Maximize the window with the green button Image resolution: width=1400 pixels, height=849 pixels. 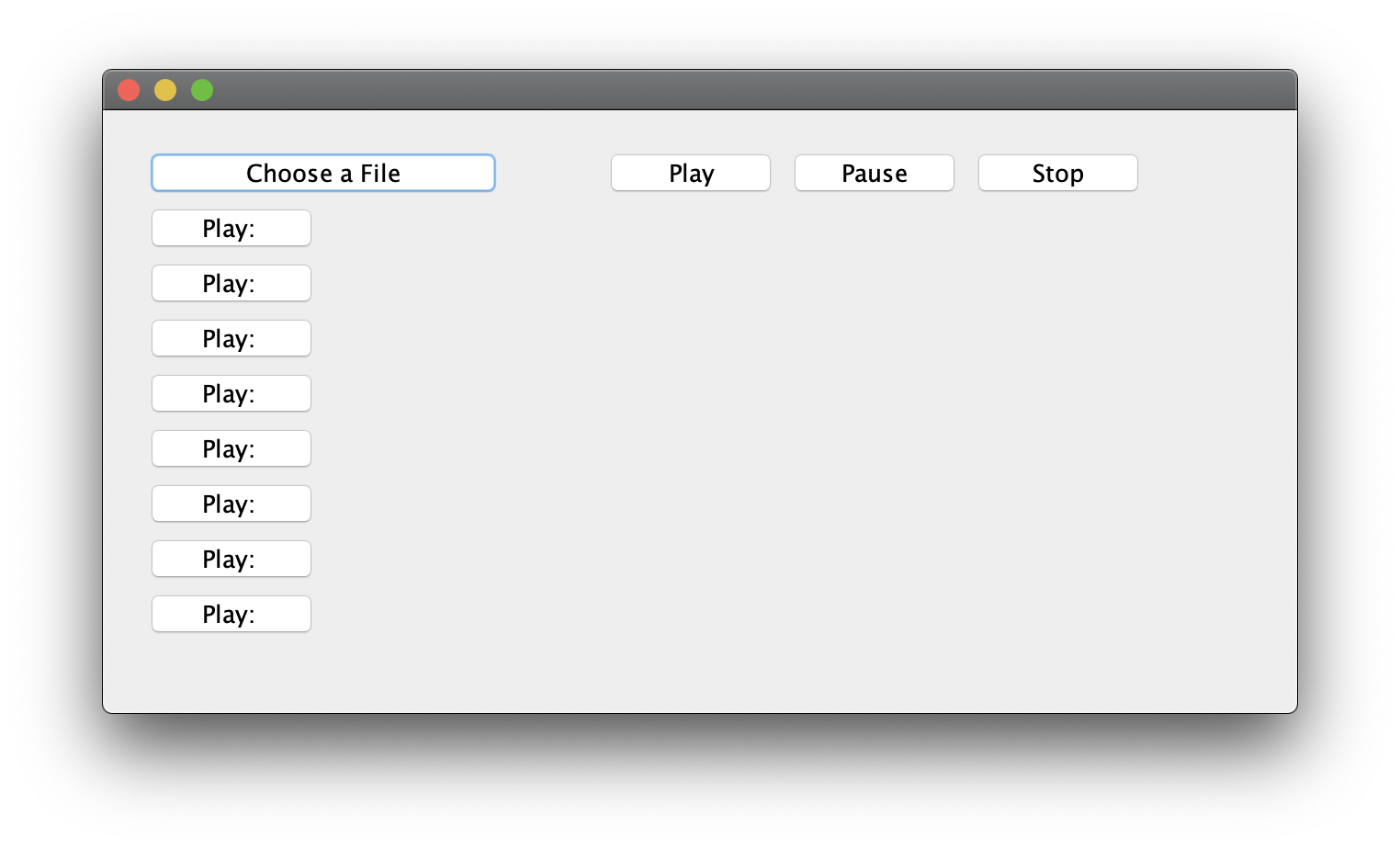pyautogui.click(x=202, y=90)
